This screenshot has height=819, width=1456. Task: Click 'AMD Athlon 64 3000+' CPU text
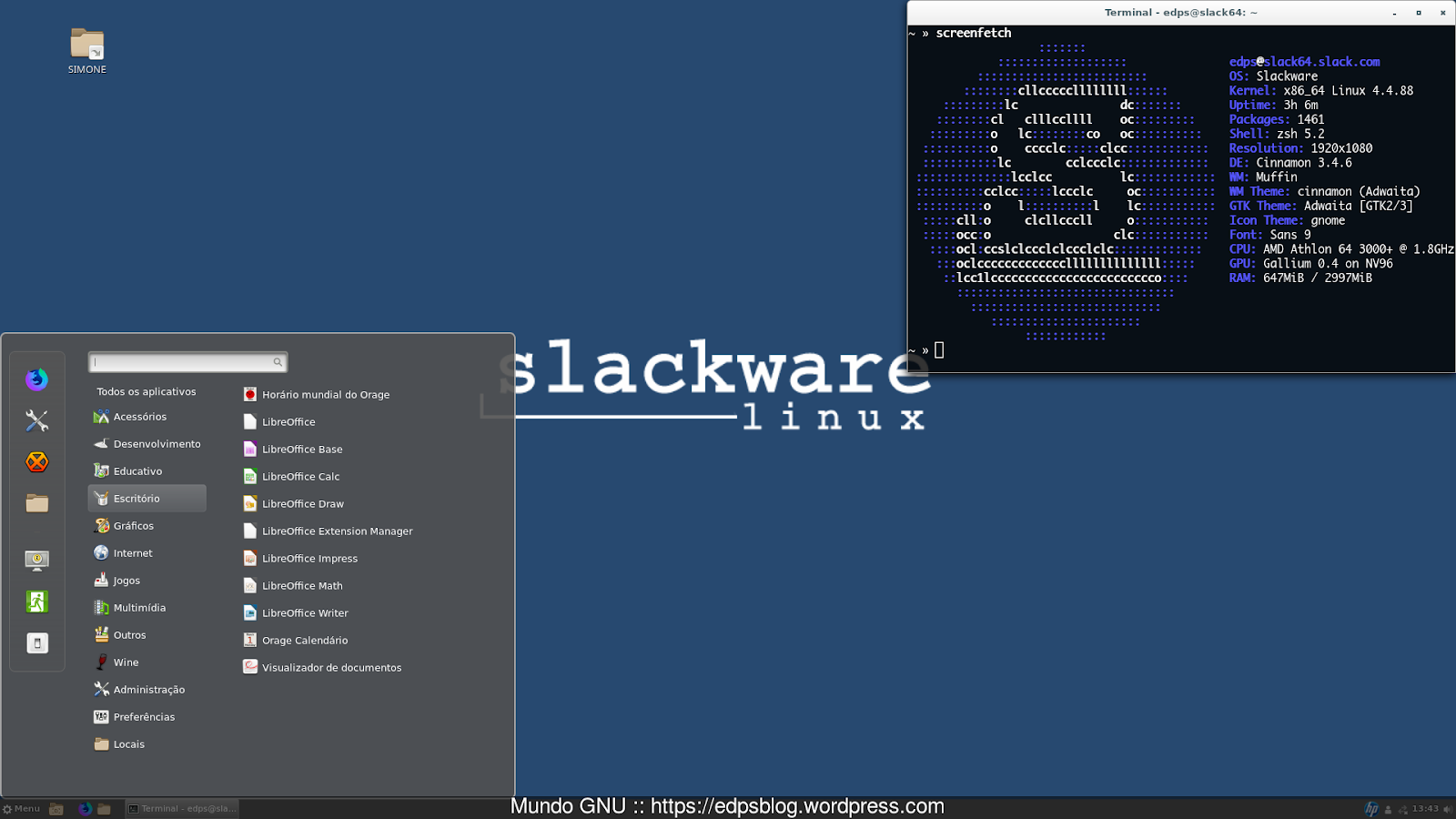click(1328, 249)
